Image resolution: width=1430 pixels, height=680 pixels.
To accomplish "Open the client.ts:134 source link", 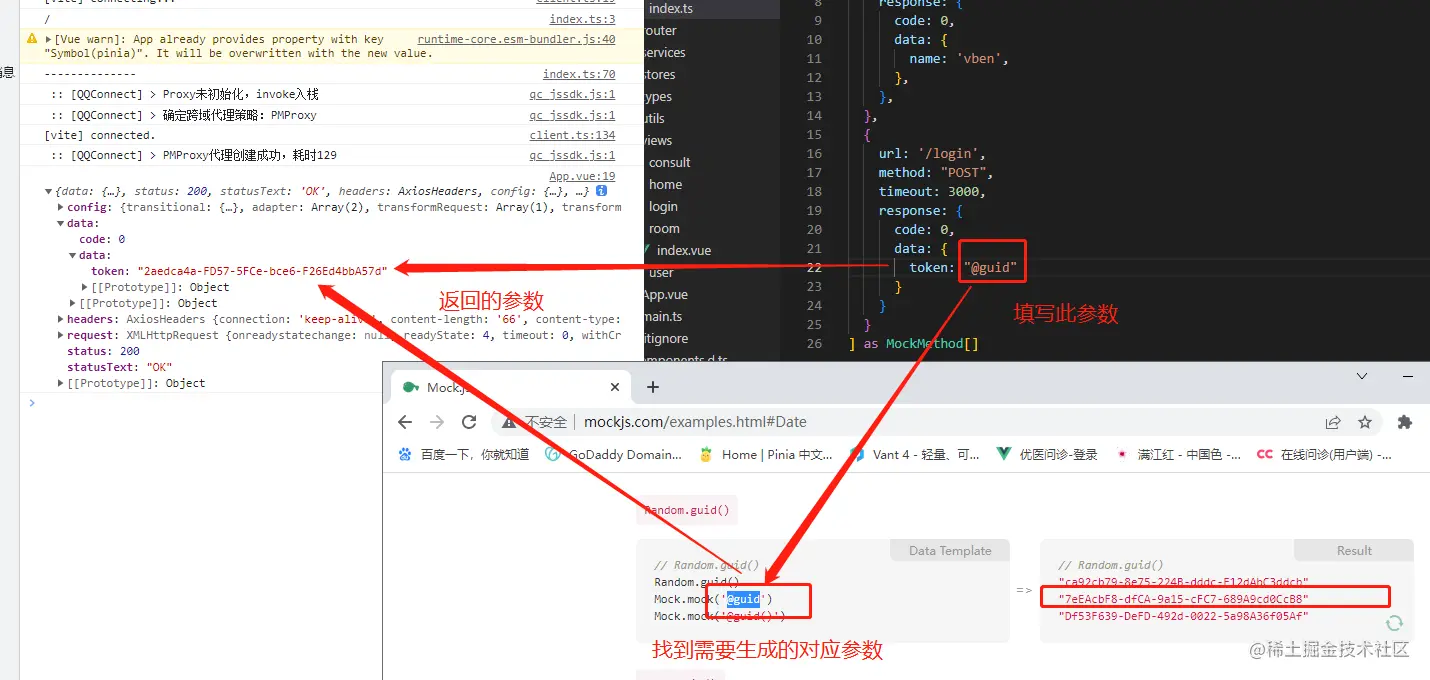I will [572, 135].
